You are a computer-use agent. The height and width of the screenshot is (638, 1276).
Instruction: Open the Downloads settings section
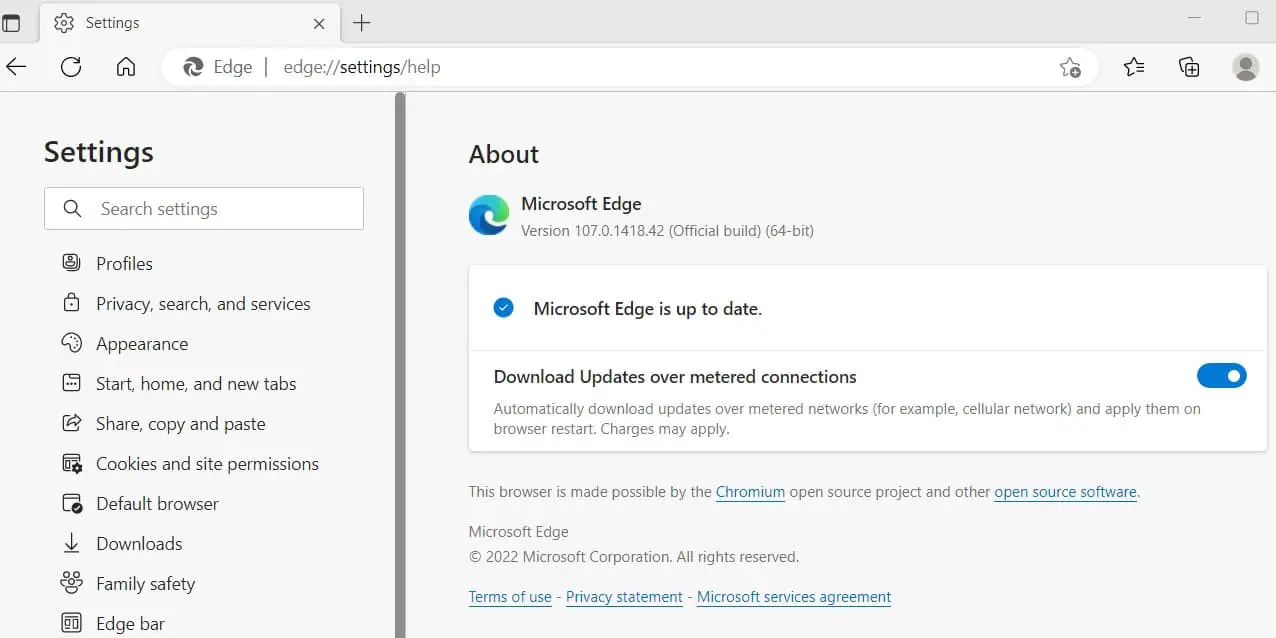coord(139,544)
